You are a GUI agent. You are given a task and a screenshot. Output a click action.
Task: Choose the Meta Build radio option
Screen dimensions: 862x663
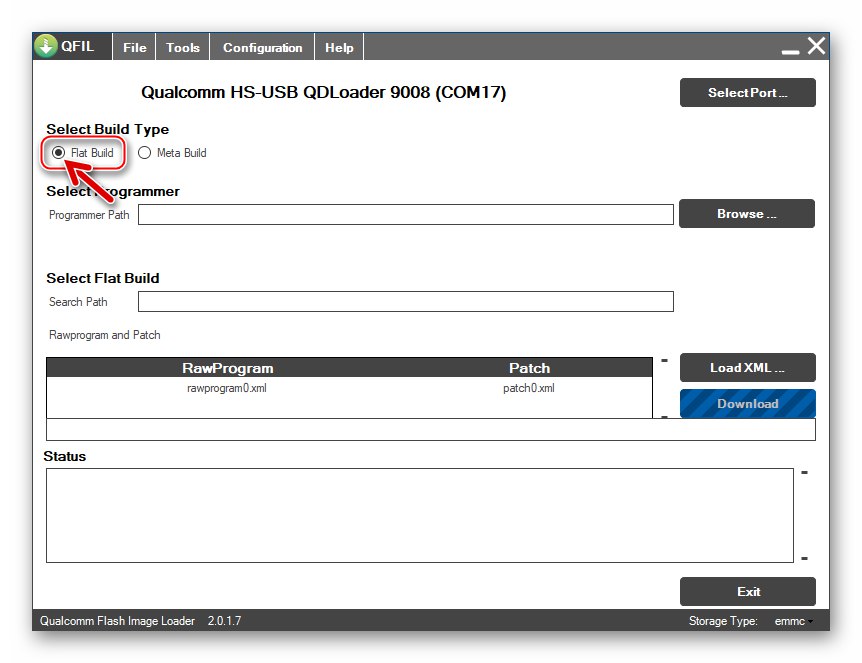coord(145,153)
